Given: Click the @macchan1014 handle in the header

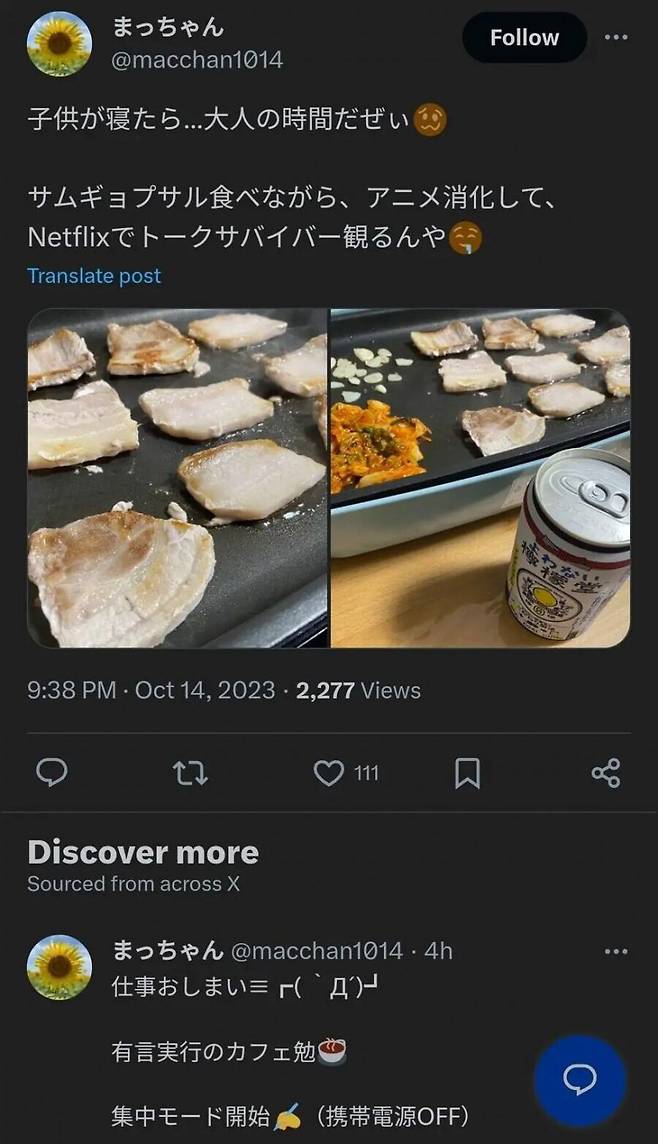Looking at the screenshot, I should click(197, 60).
